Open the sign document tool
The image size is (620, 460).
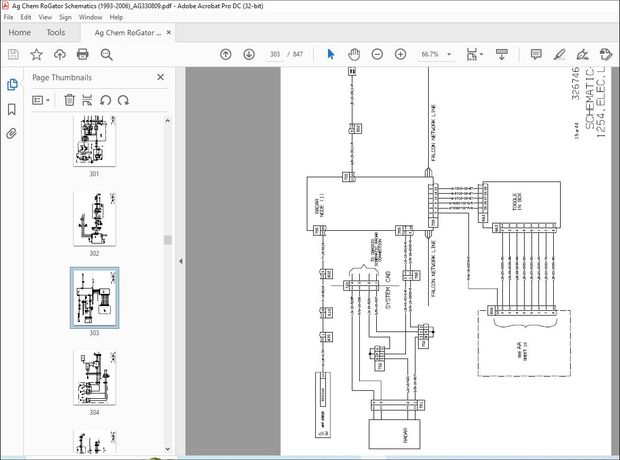coord(583,54)
